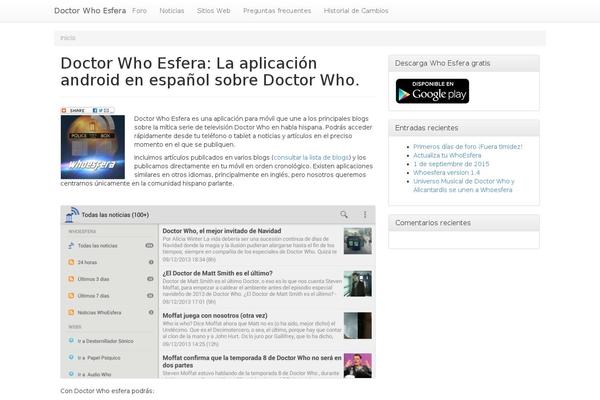Select Sitios Web in navigation bar
600x400 pixels.
coord(214,11)
